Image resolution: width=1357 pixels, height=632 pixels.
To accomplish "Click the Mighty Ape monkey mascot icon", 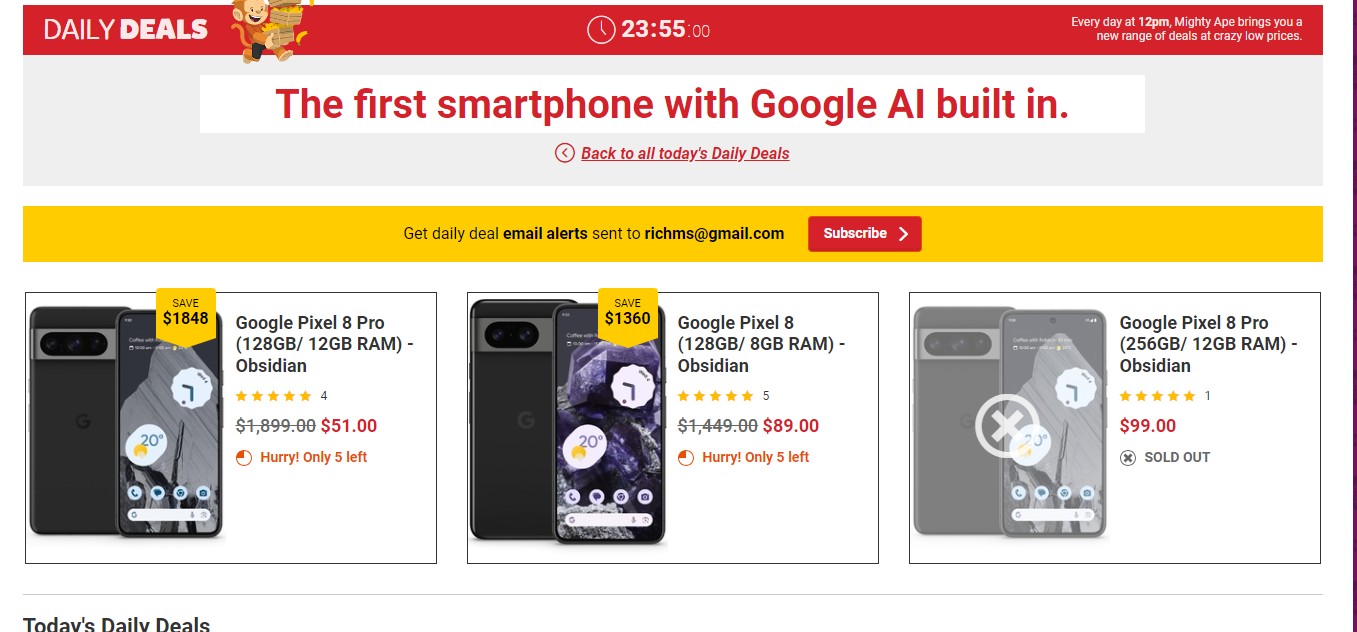I will point(267,30).
